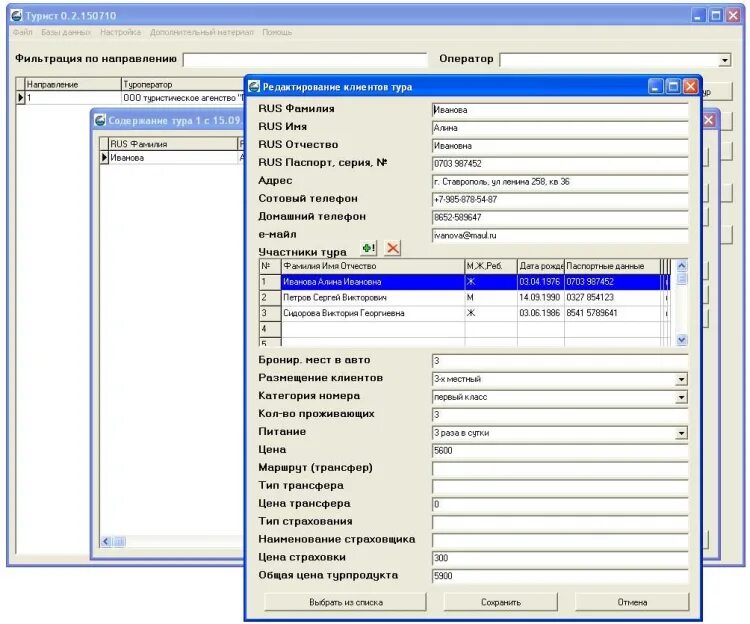Open the Файл menu
Viewport: 750px width, 624px height.
pyautogui.click(x=22, y=32)
